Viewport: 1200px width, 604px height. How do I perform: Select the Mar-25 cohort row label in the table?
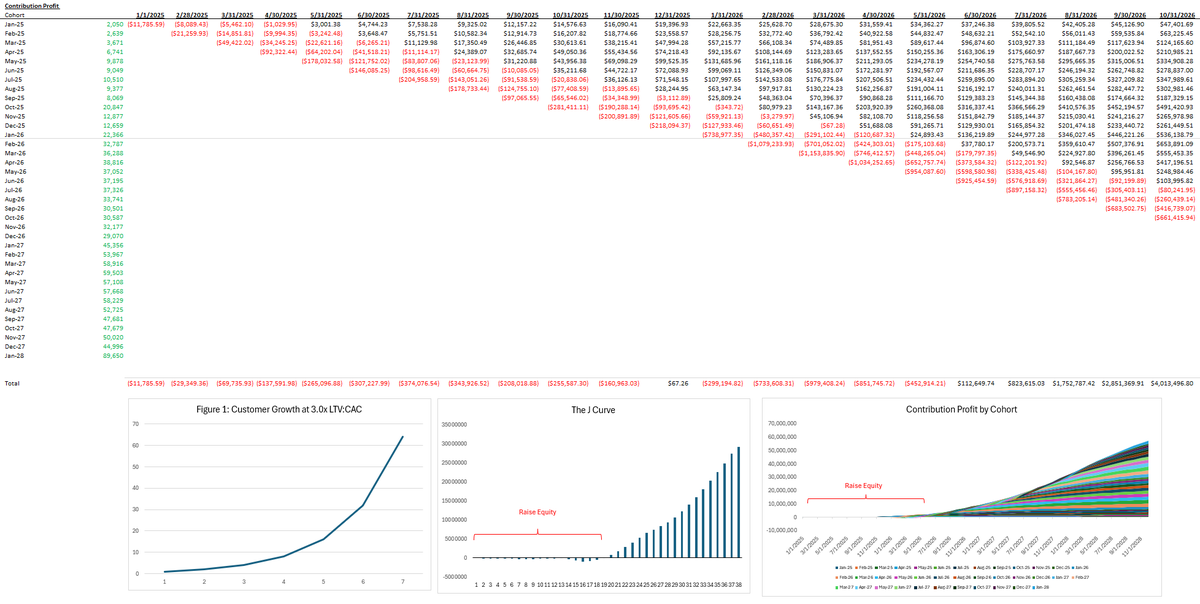click(x=15, y=43)
